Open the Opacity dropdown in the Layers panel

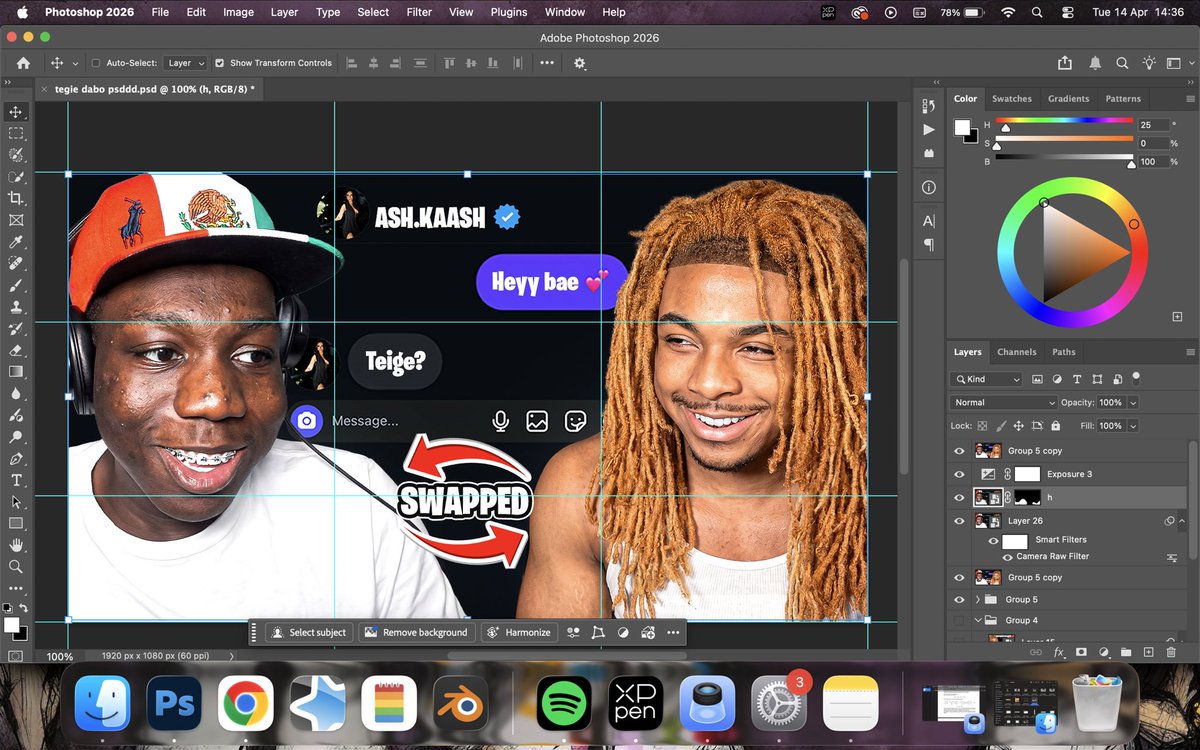(x=1133, y=402)
